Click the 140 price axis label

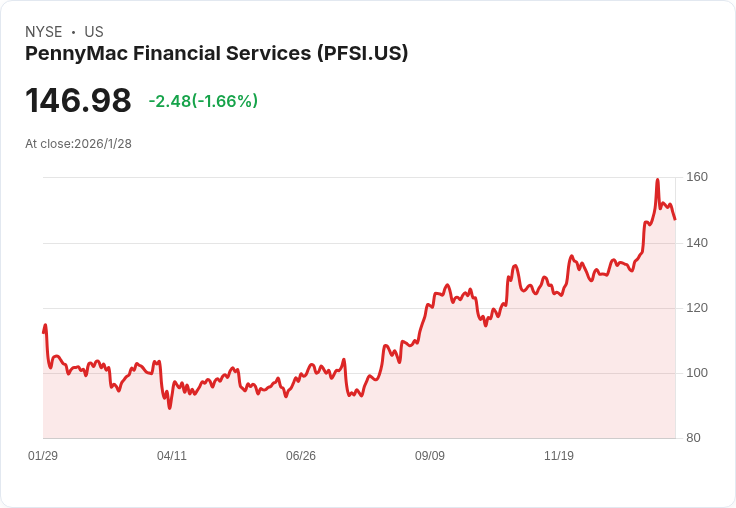click(x=697, y=243)
